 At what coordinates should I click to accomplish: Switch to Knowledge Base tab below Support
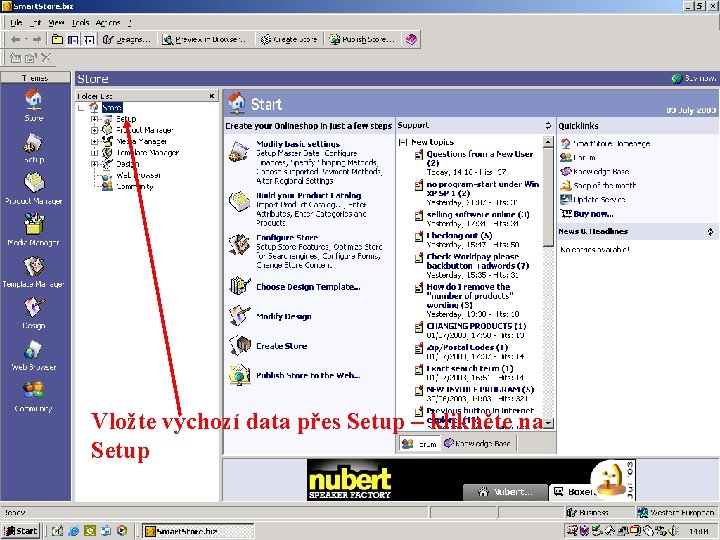477,444
